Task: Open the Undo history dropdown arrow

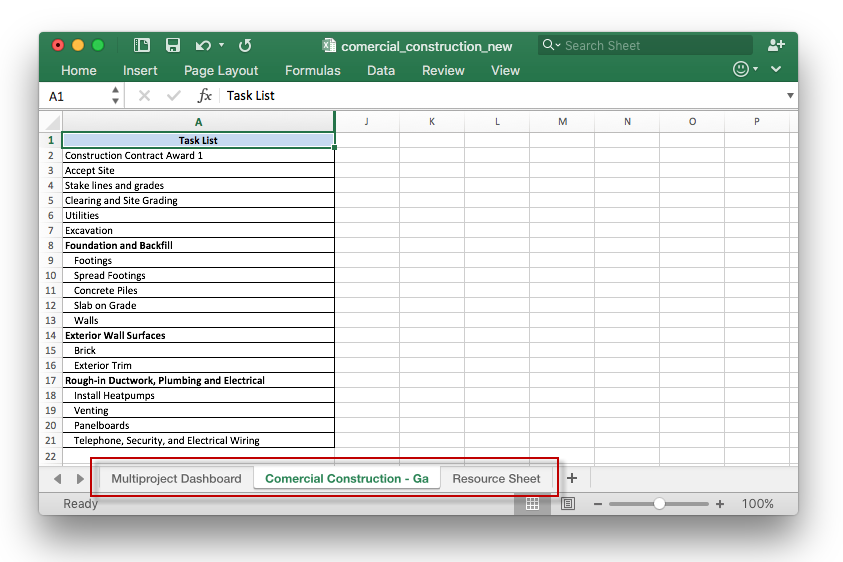Action: [x=222, y=45]
